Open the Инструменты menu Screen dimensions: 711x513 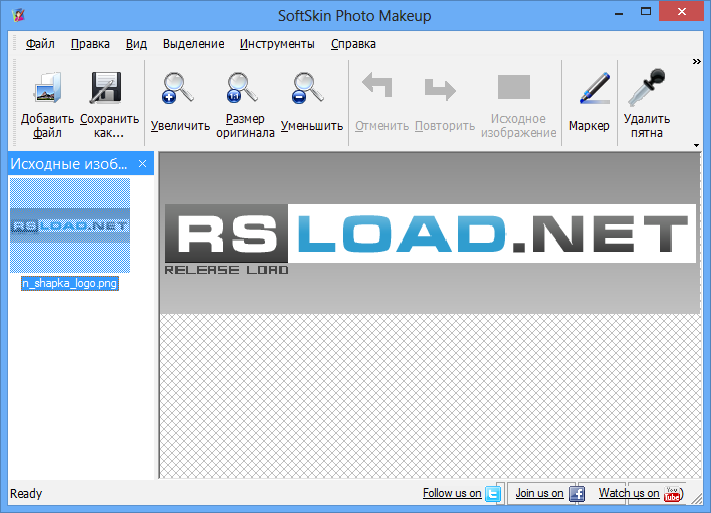pyautogui.click(x=277, y=44)
